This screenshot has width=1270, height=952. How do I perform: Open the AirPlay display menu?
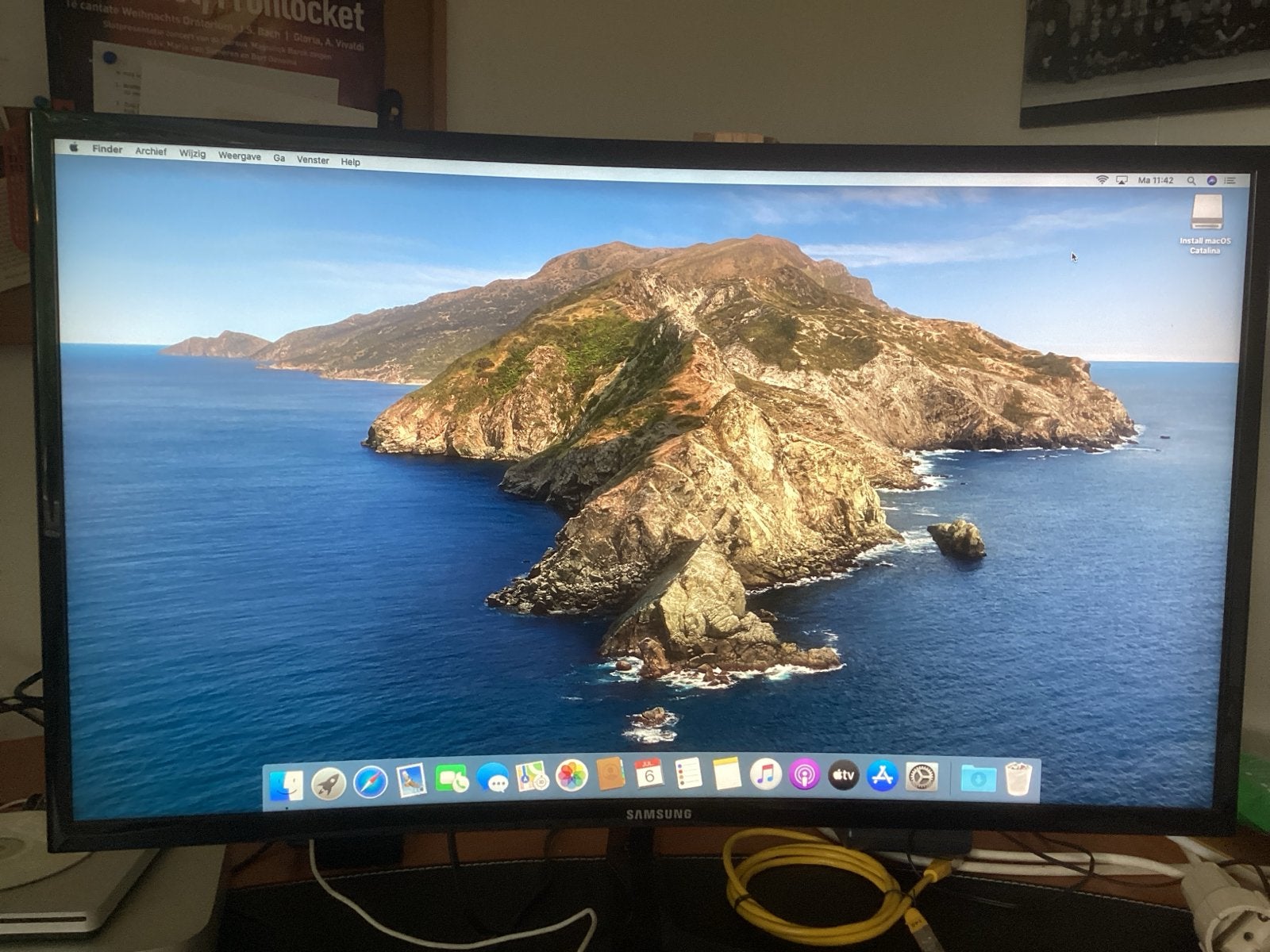1122,180
